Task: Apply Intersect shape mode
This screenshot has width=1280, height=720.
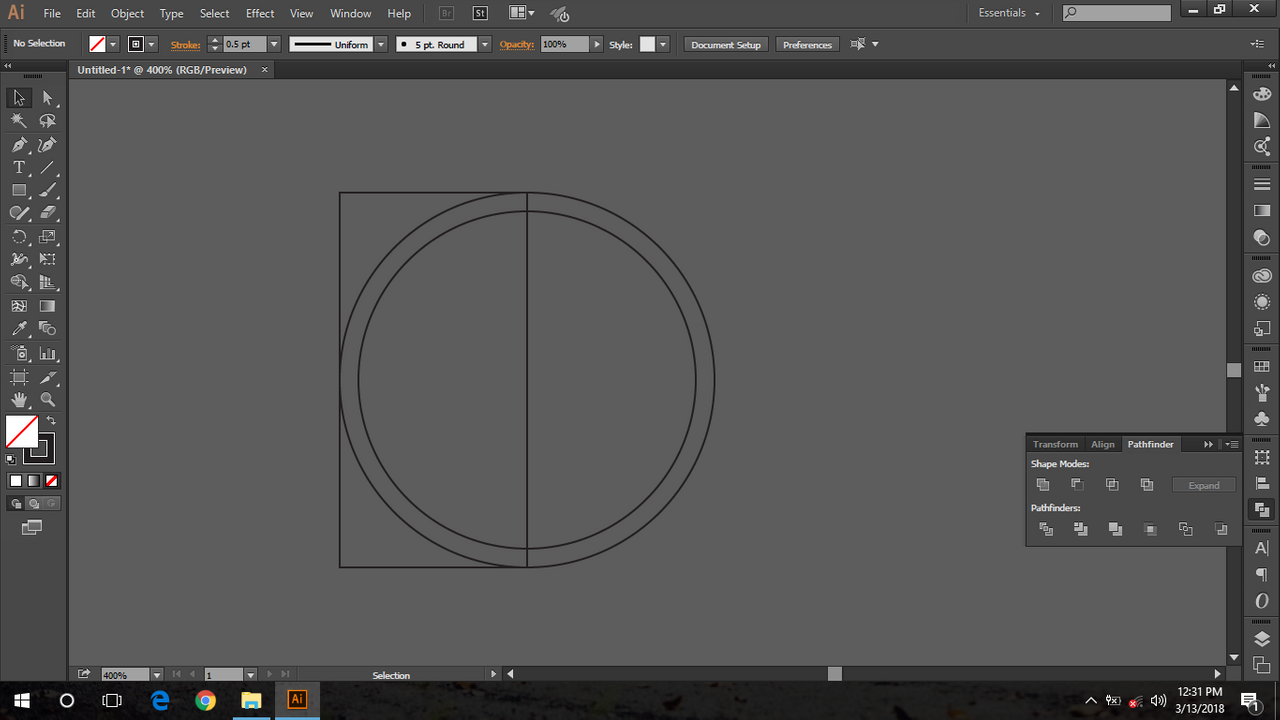Action: click(x=1112, y=485)
